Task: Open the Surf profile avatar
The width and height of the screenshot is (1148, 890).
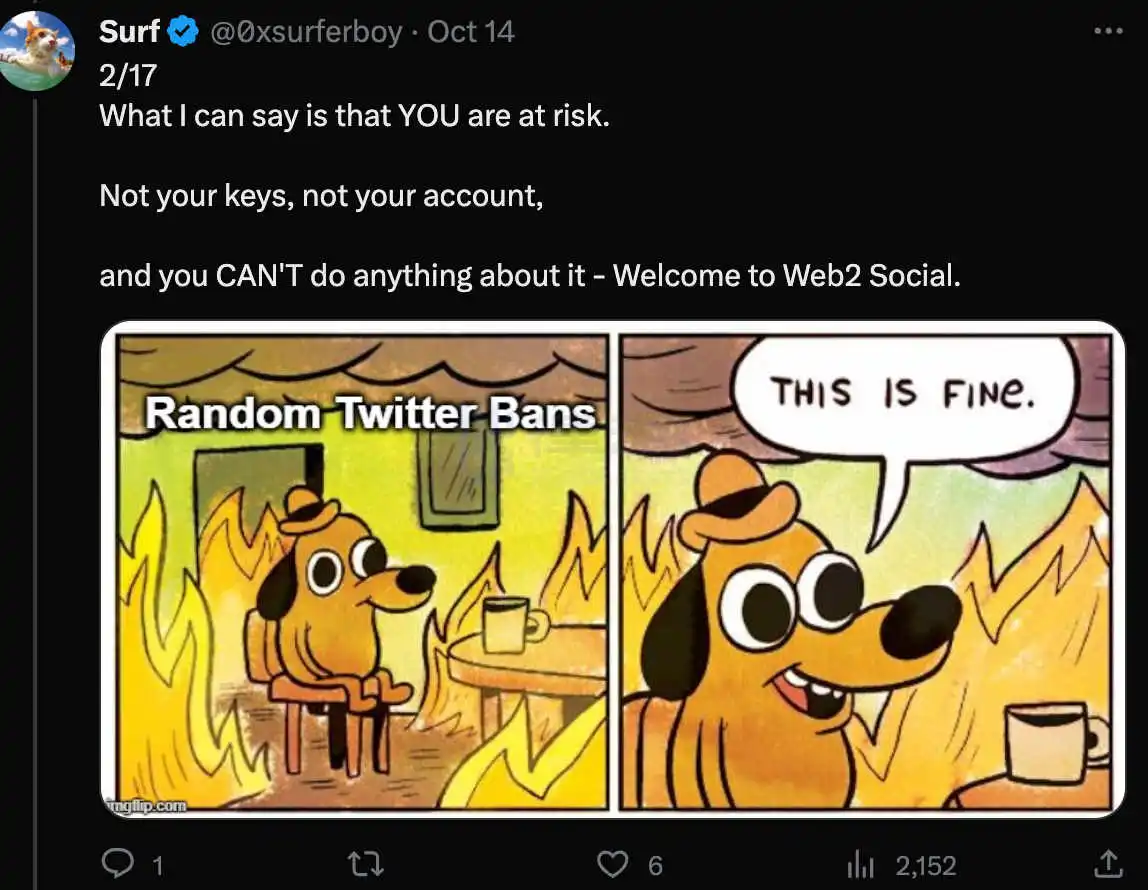Action: pyautogui.click(x=38, y=51)
